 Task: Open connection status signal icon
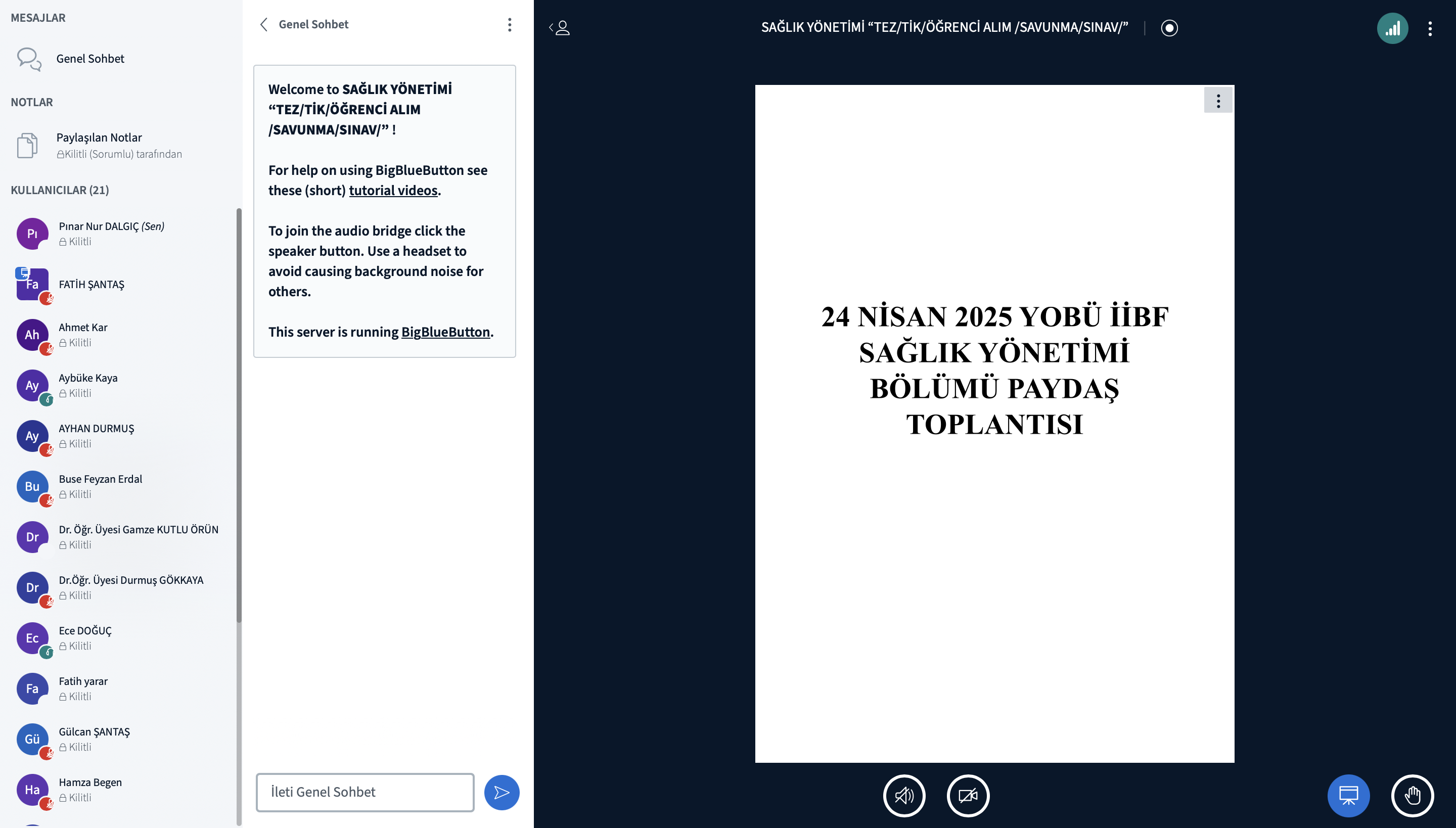(x=1392, y=28)
